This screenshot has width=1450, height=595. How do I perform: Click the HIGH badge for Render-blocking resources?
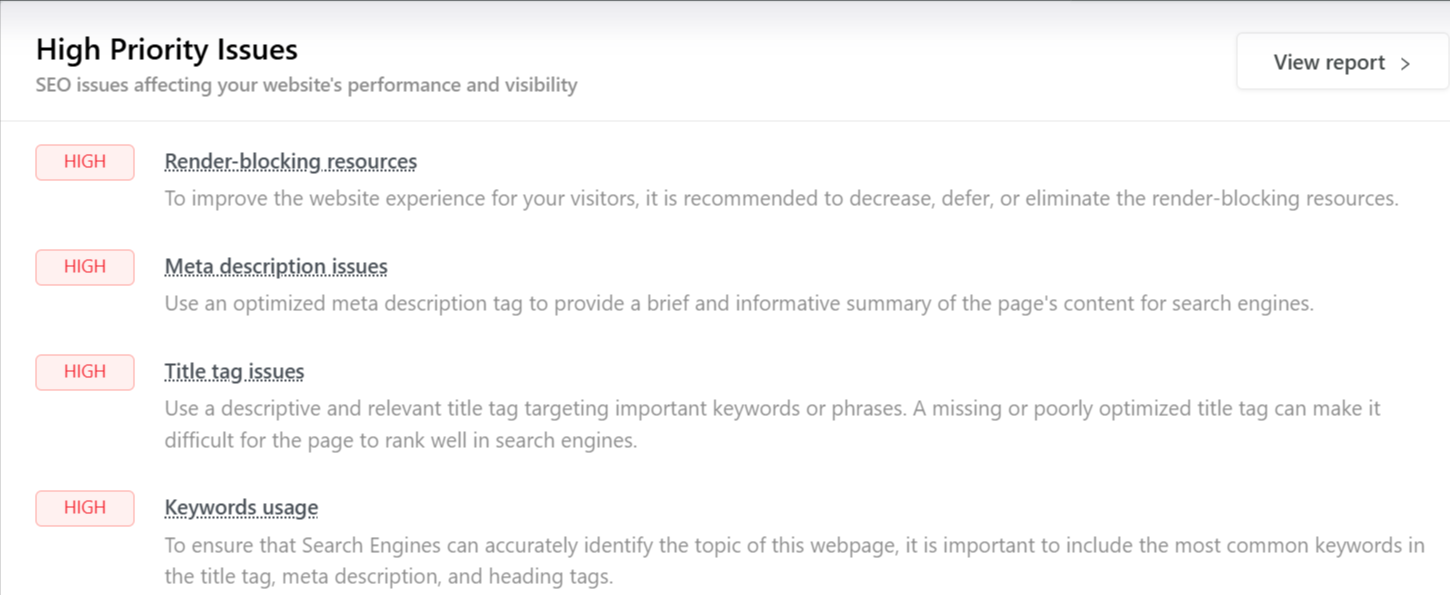click(x=85, y=162)
